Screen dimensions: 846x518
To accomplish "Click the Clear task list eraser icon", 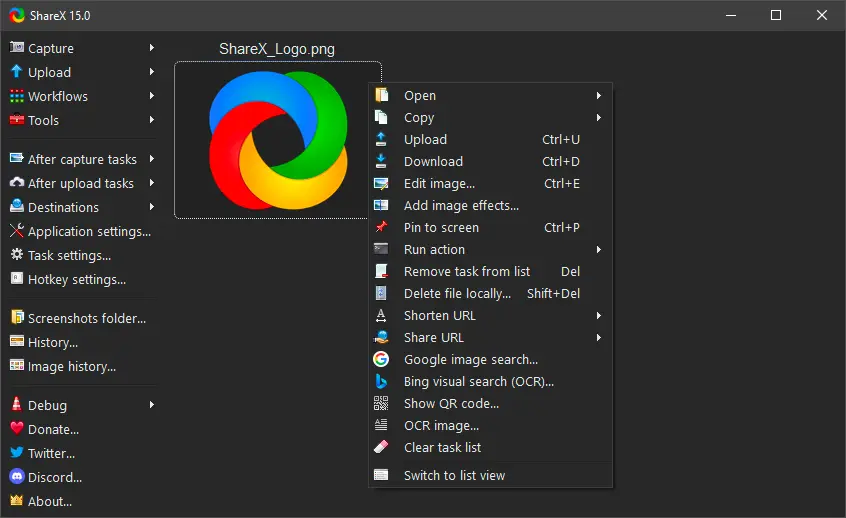I will tap(381, 447).
